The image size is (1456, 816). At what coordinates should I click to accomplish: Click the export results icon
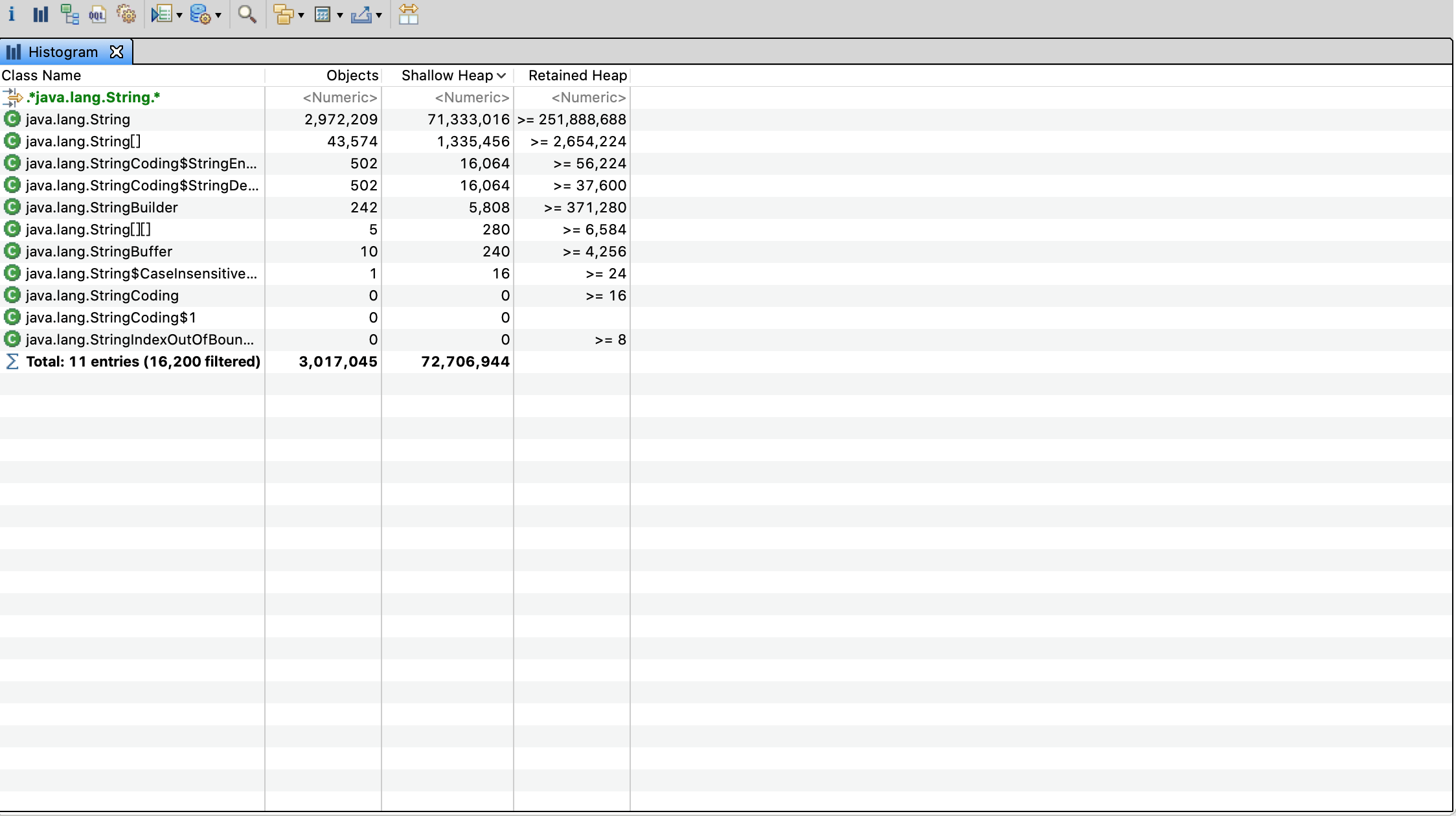coord(361,14)
